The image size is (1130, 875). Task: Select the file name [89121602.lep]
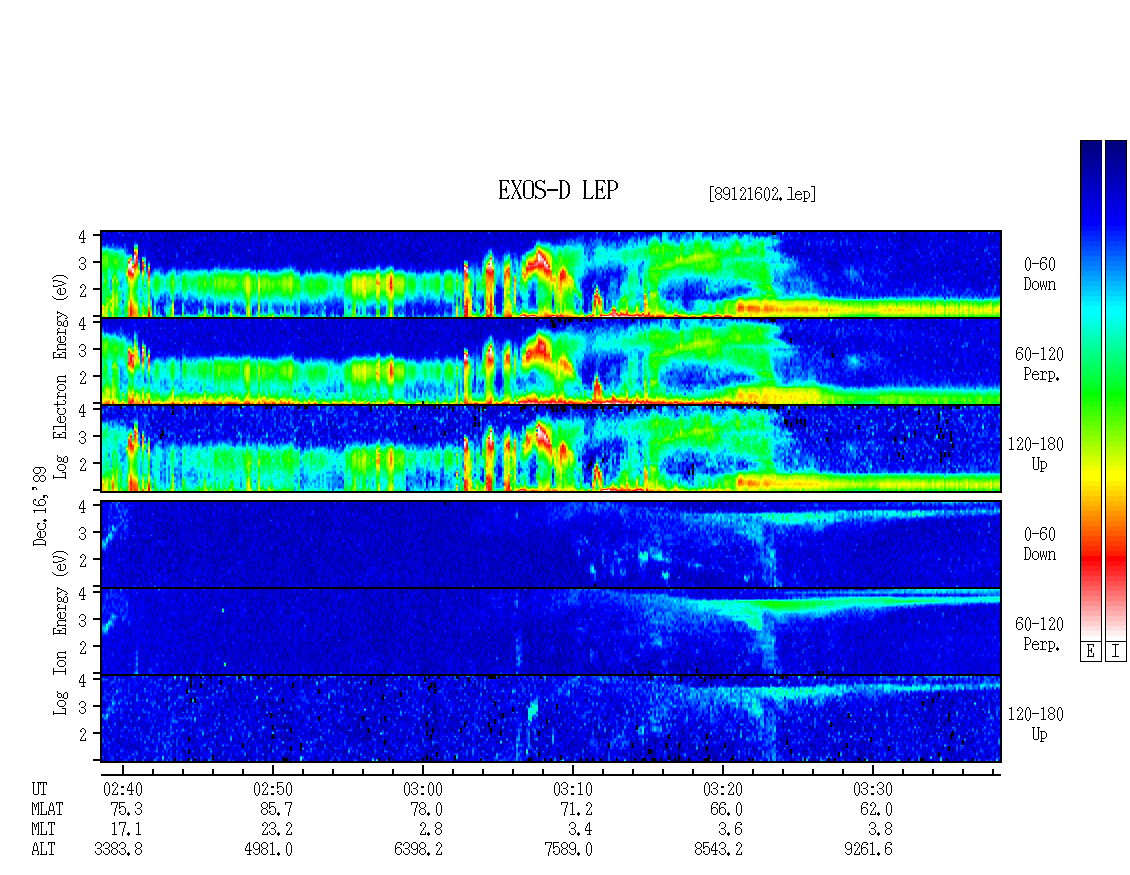(762, 194)
